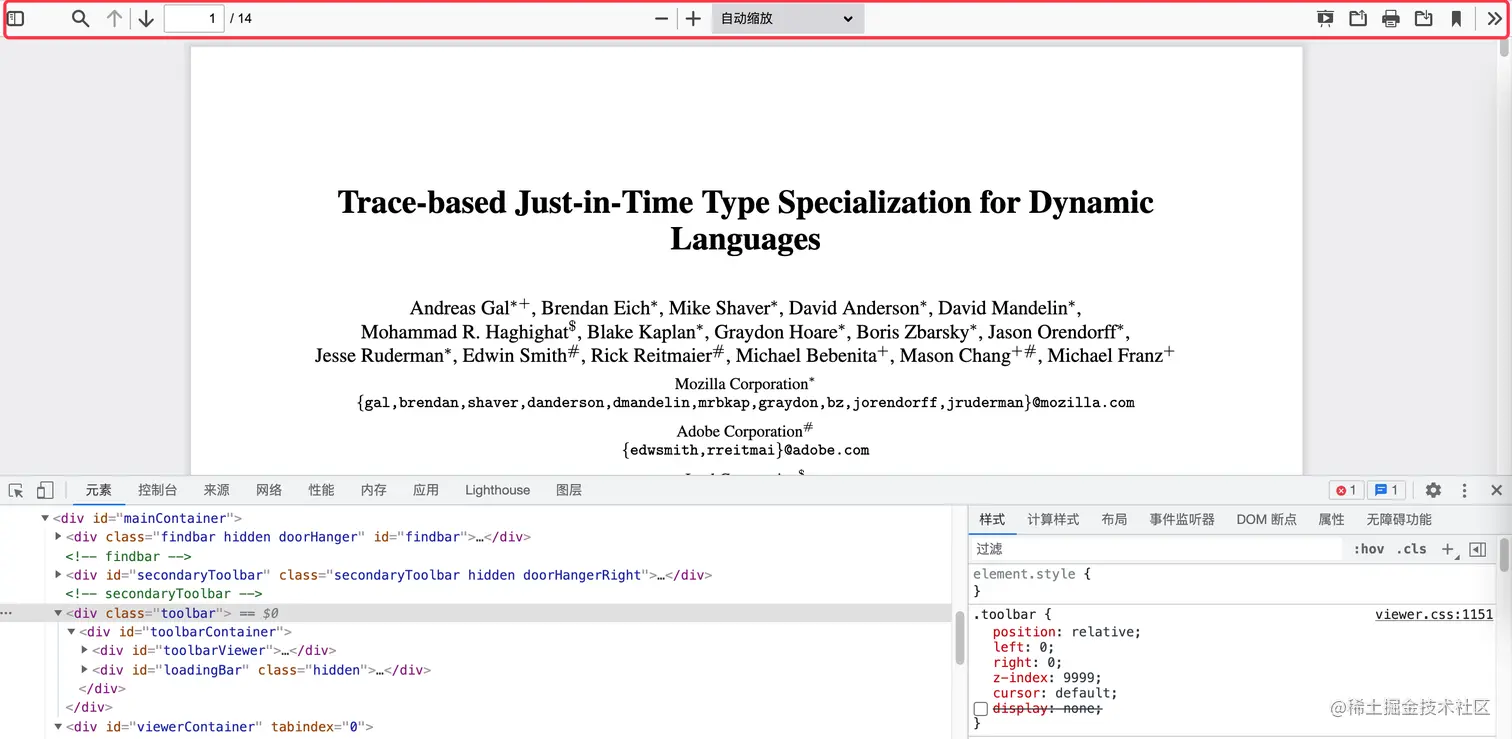Select the 计算样式 tab

click(x=1053, y=520)
